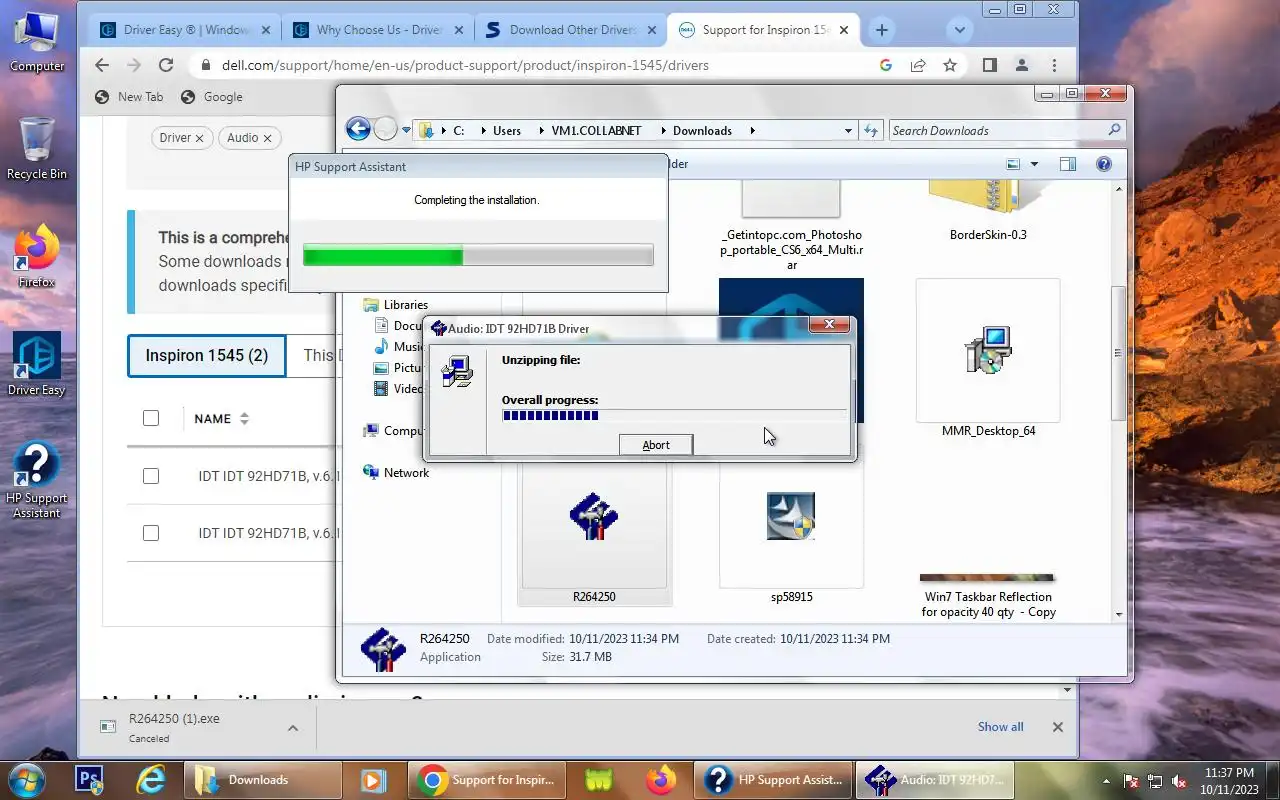Expand the address bar history dropdown

(848, 130)
